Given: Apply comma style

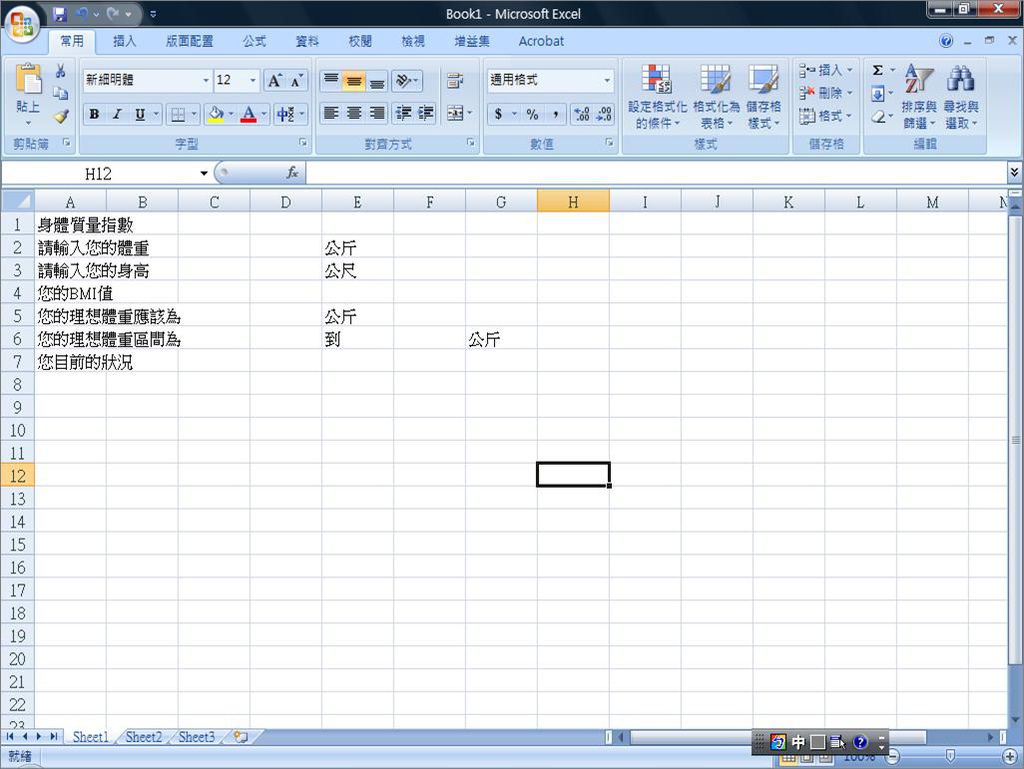Looking at the screenshot, I should click(554, 115).
